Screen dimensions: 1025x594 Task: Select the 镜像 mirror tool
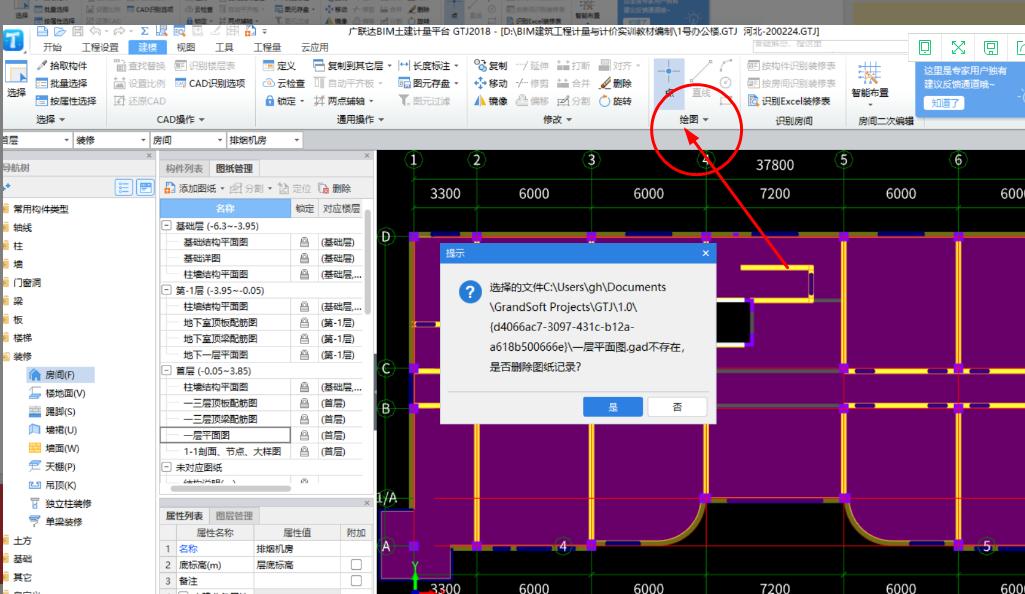tap(491, 101)
